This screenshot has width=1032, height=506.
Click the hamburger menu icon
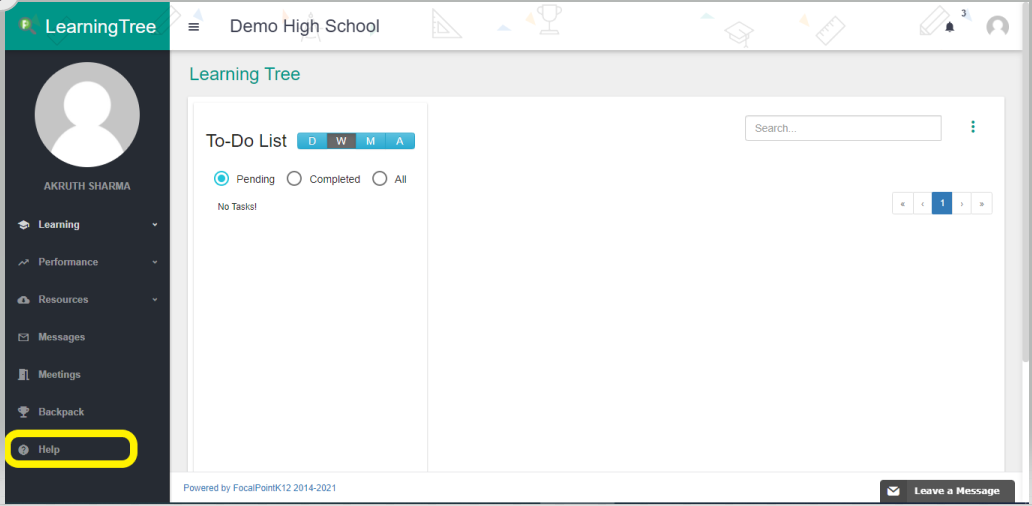pos(194,27)
